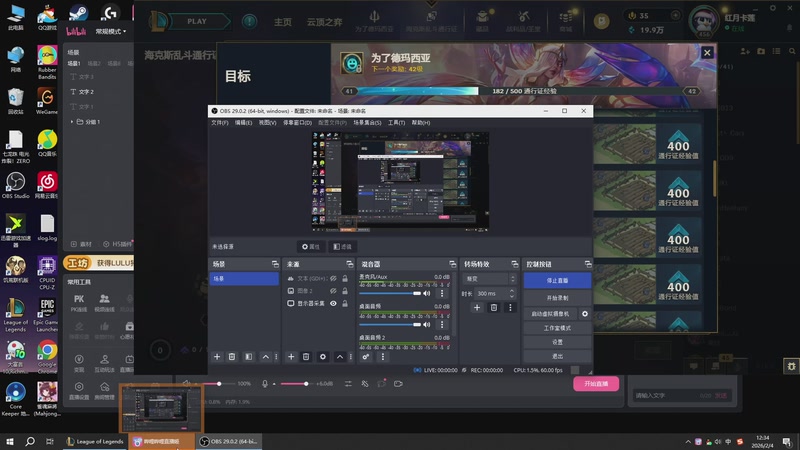
Task: Select the 场景 scene in OBS list
Action: pyautogui.click(x=244, y=279)
